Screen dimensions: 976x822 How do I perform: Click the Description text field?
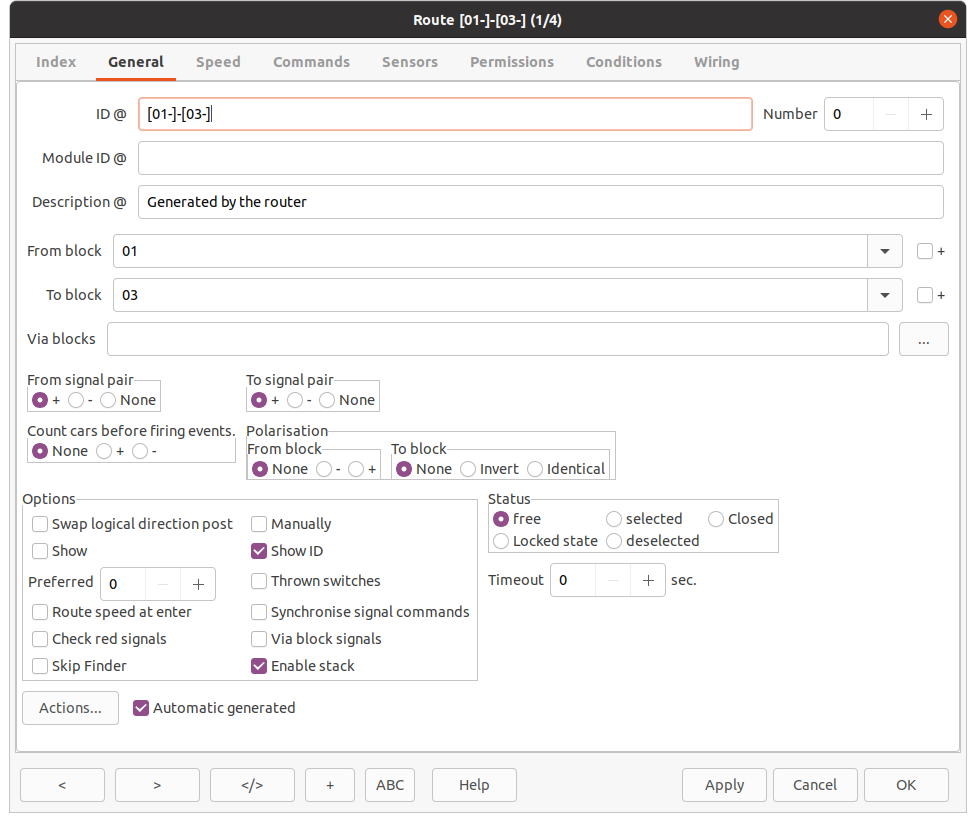pyautogui.click(x=540, y=202)
